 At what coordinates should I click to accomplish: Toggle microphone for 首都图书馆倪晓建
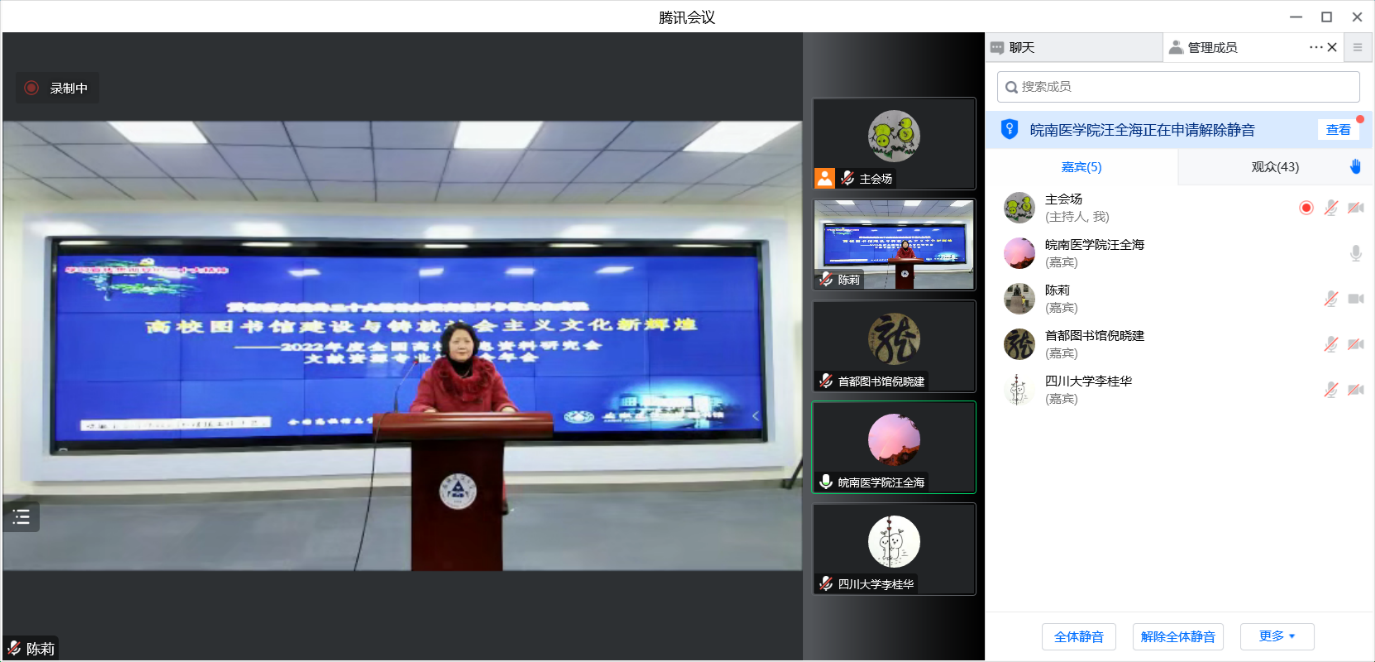point(1331,344)
